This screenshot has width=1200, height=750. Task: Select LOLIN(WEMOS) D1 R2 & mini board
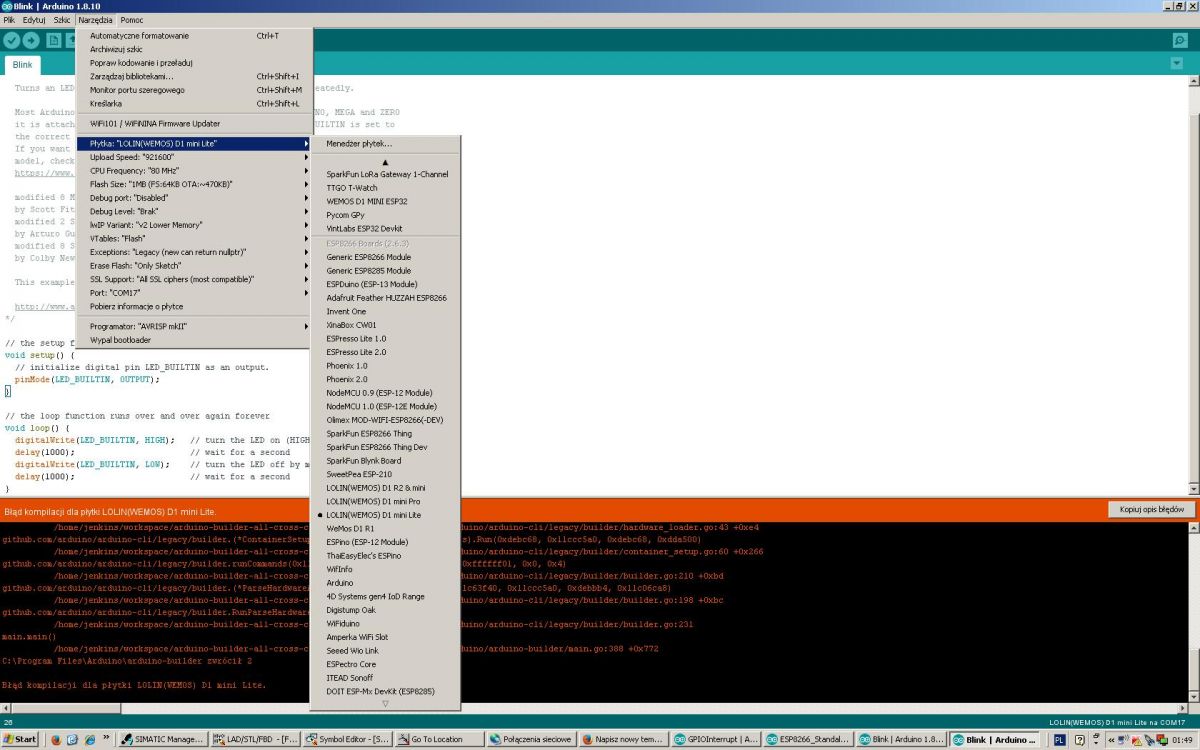[x=386, y=488]
